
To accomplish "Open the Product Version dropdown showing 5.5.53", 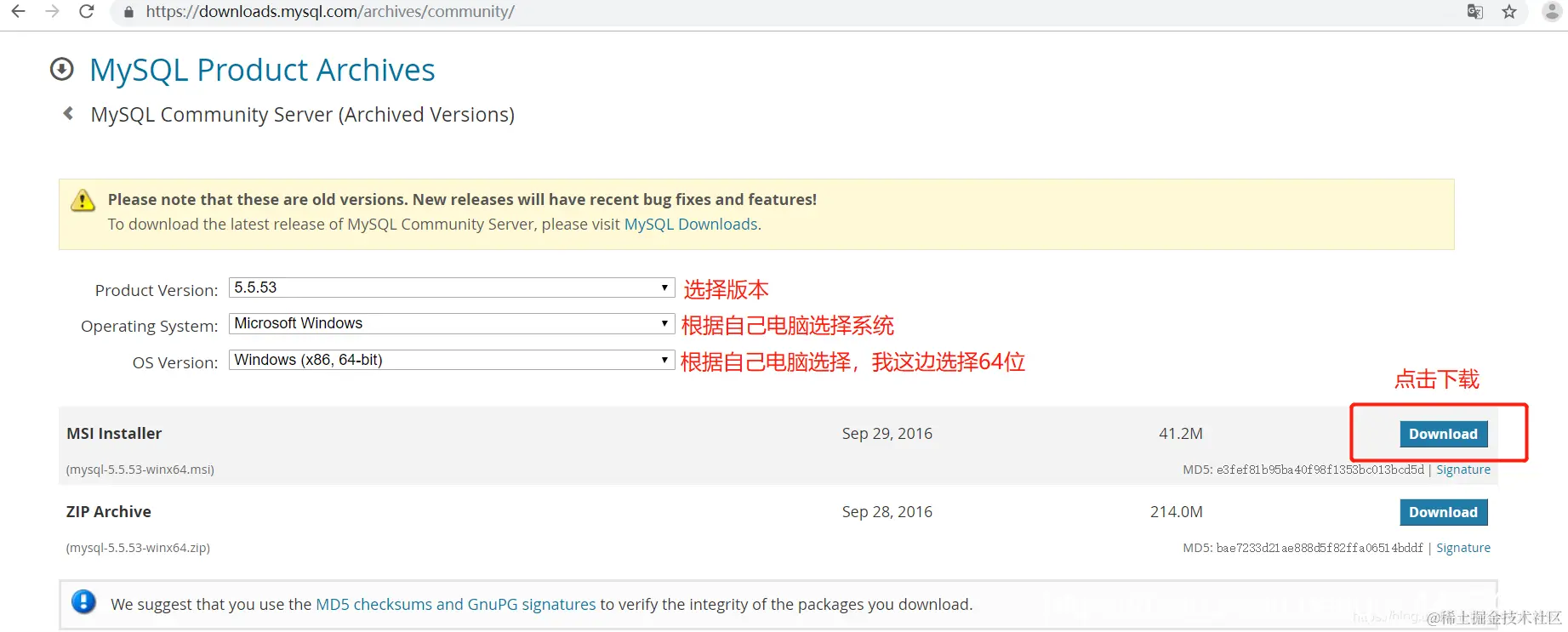I will click(x=452, y=288).
